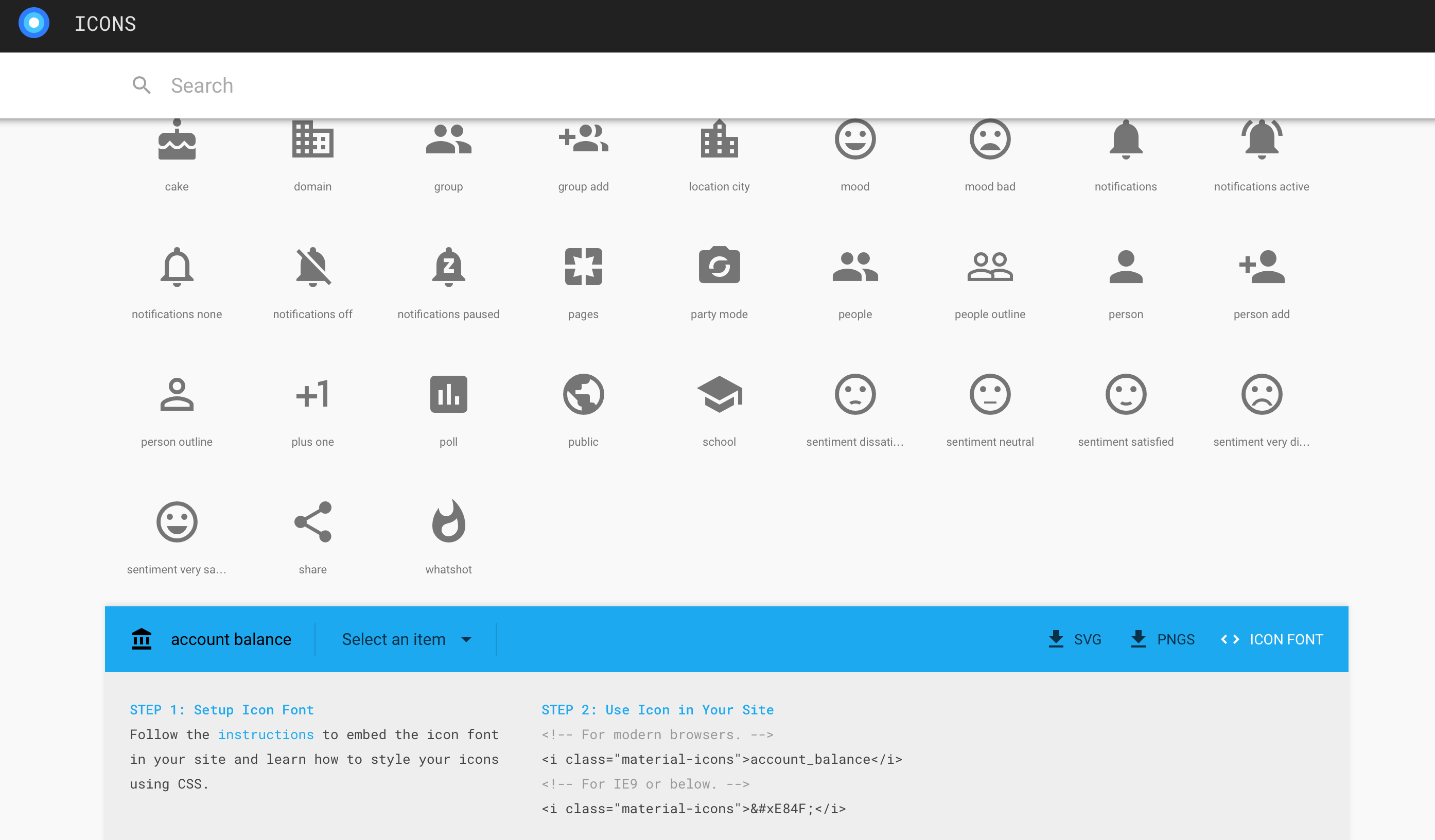Click the mood smiley icon
This screenshot has height=840, width=1435.
tap(855, 139)
